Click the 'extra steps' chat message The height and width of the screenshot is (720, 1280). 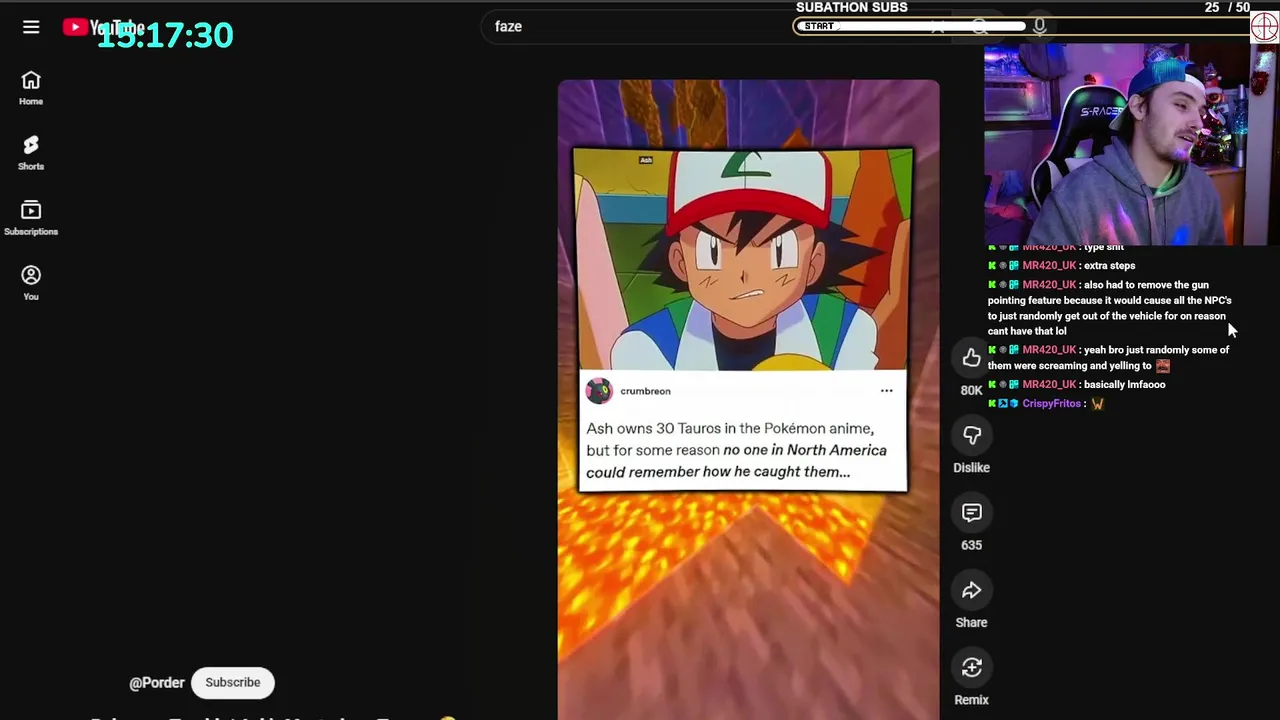(x=1110, y=265)
